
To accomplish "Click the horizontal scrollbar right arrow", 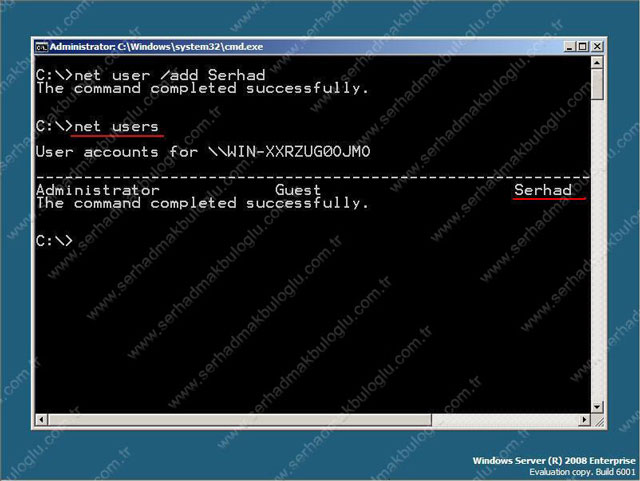I will pos(583,420).
